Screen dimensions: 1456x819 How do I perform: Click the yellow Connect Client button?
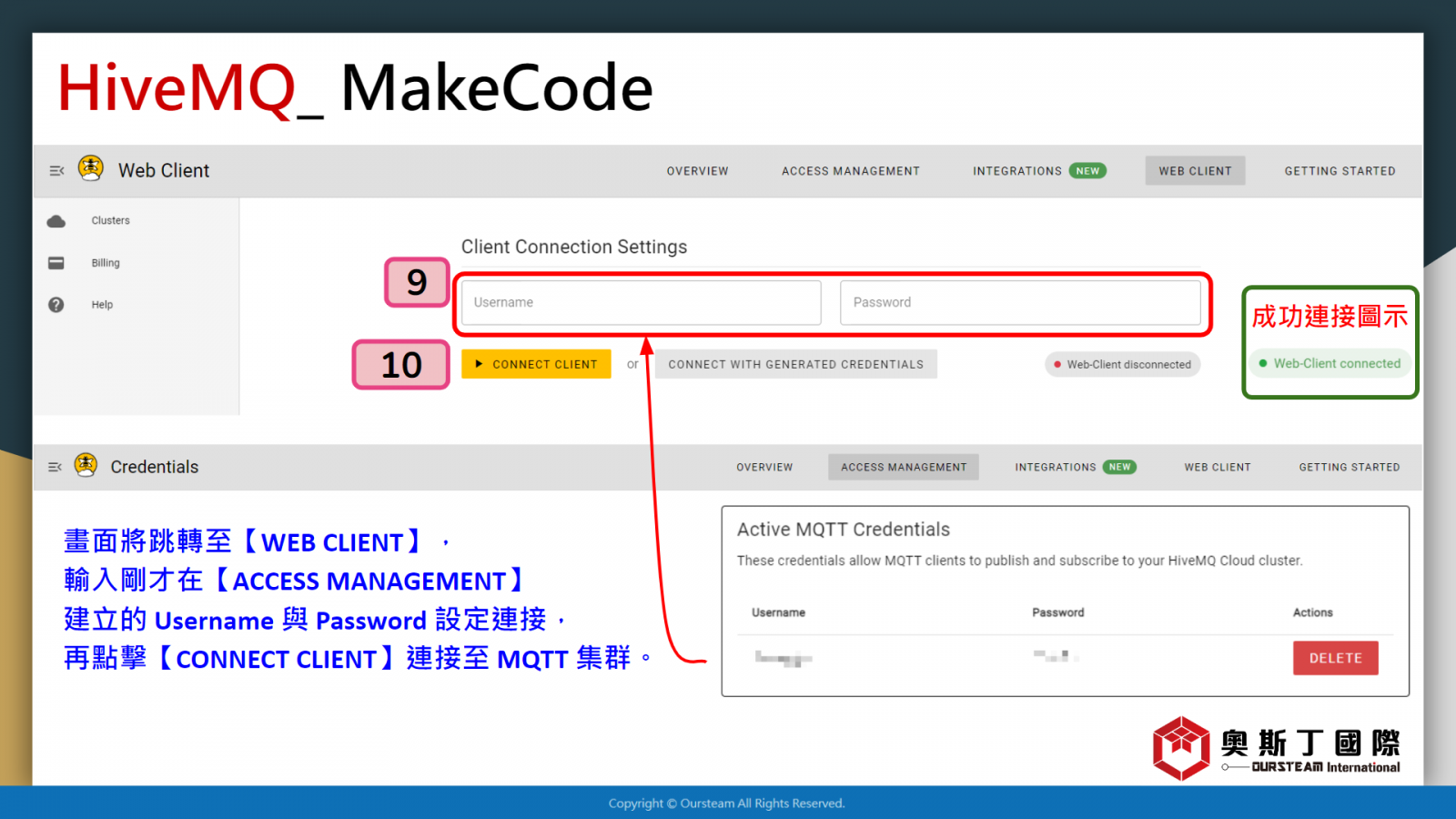click(536, 364)
